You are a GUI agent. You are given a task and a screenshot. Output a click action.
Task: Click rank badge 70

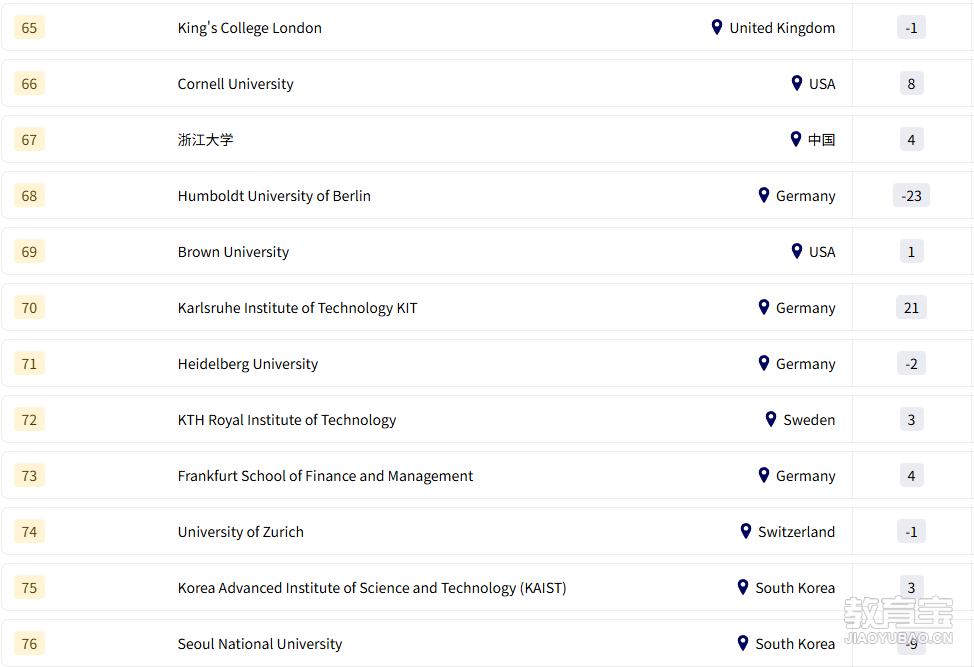pos(29,308)
